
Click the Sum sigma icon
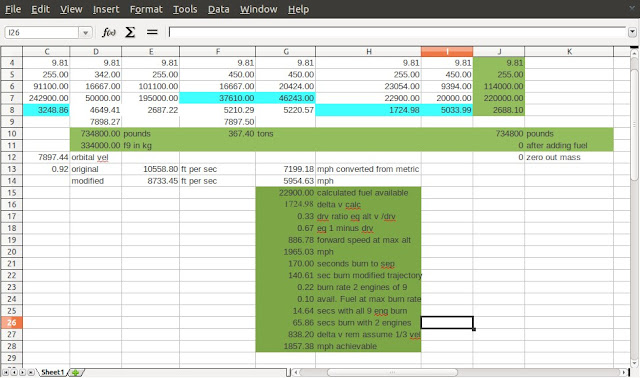pyautogui.click(x=130, y=32)
